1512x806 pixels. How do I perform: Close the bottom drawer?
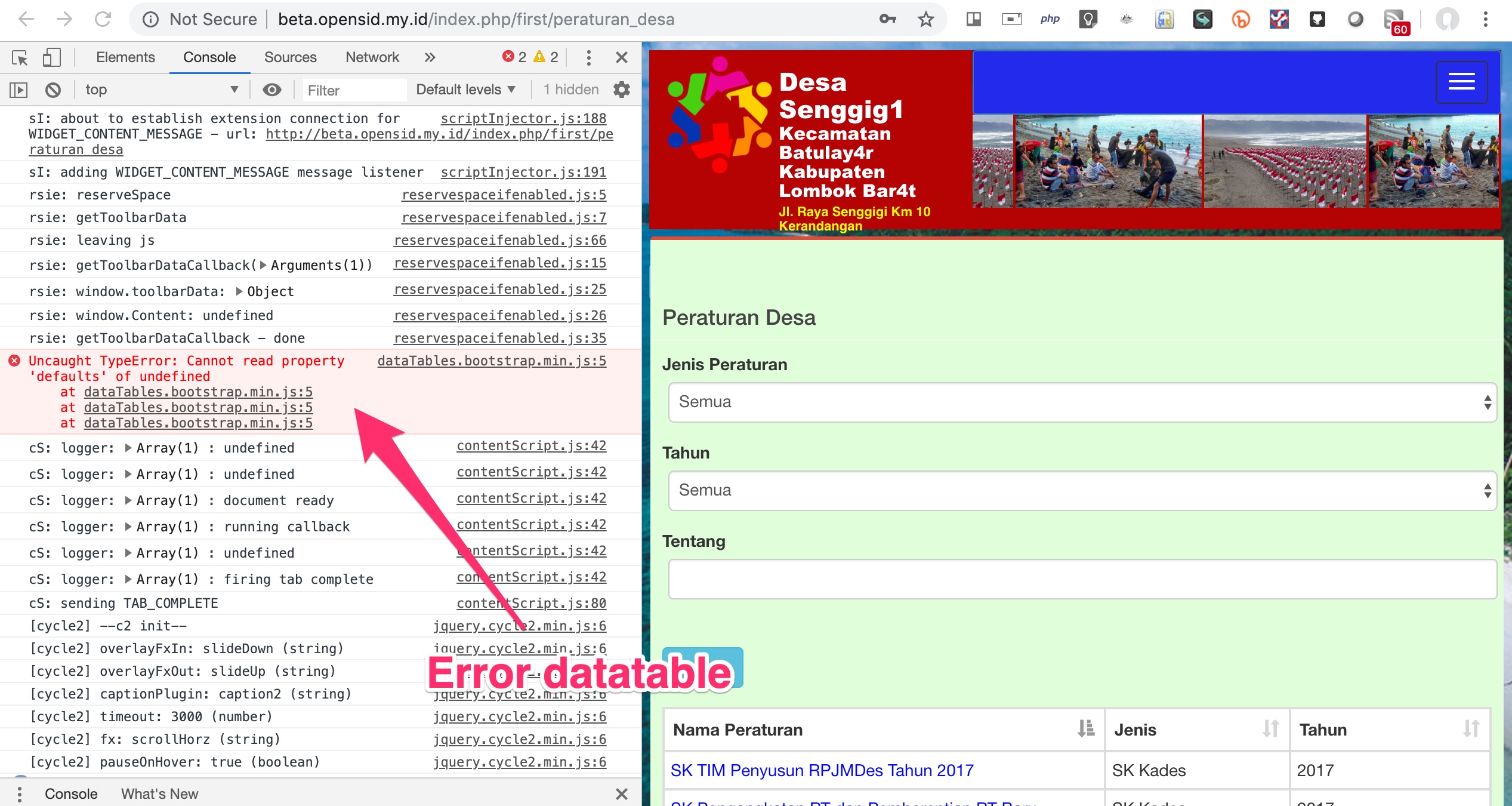coord(621,794)
